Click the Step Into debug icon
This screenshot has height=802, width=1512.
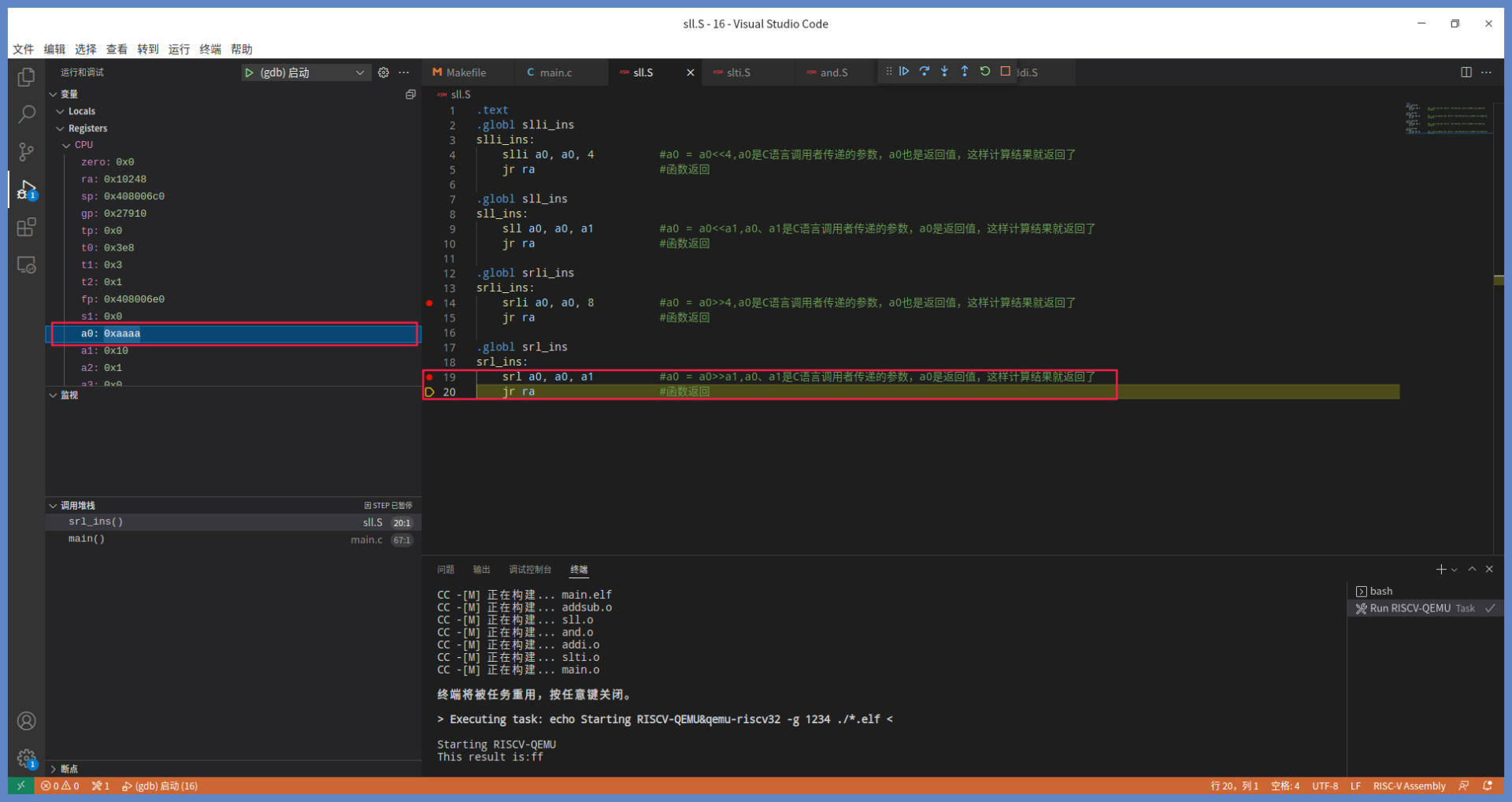944,72
